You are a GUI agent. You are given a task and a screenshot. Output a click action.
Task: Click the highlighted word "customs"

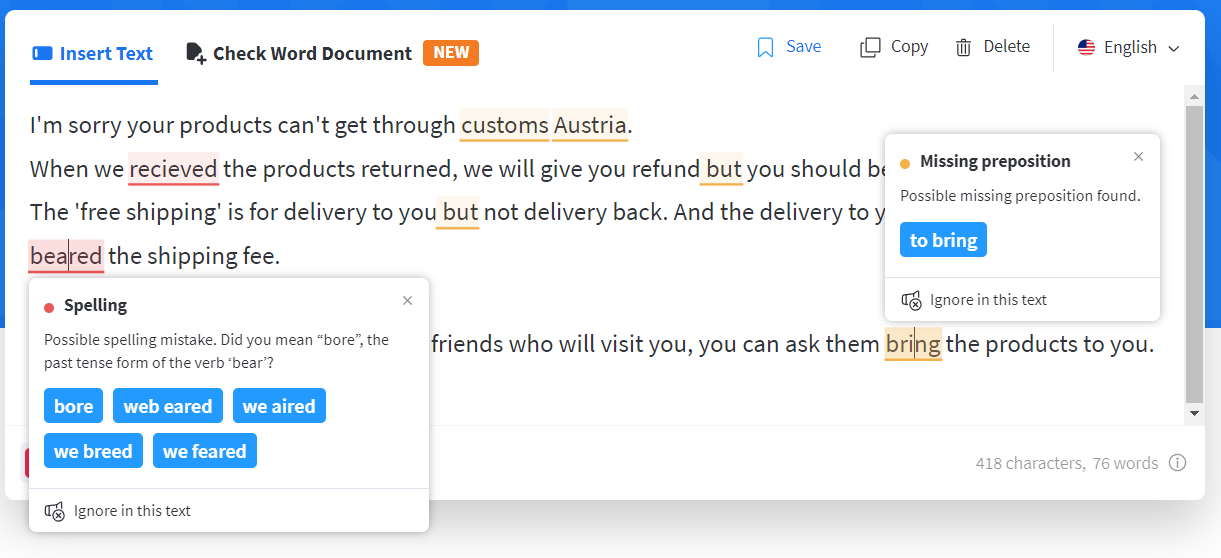point(504,125)
